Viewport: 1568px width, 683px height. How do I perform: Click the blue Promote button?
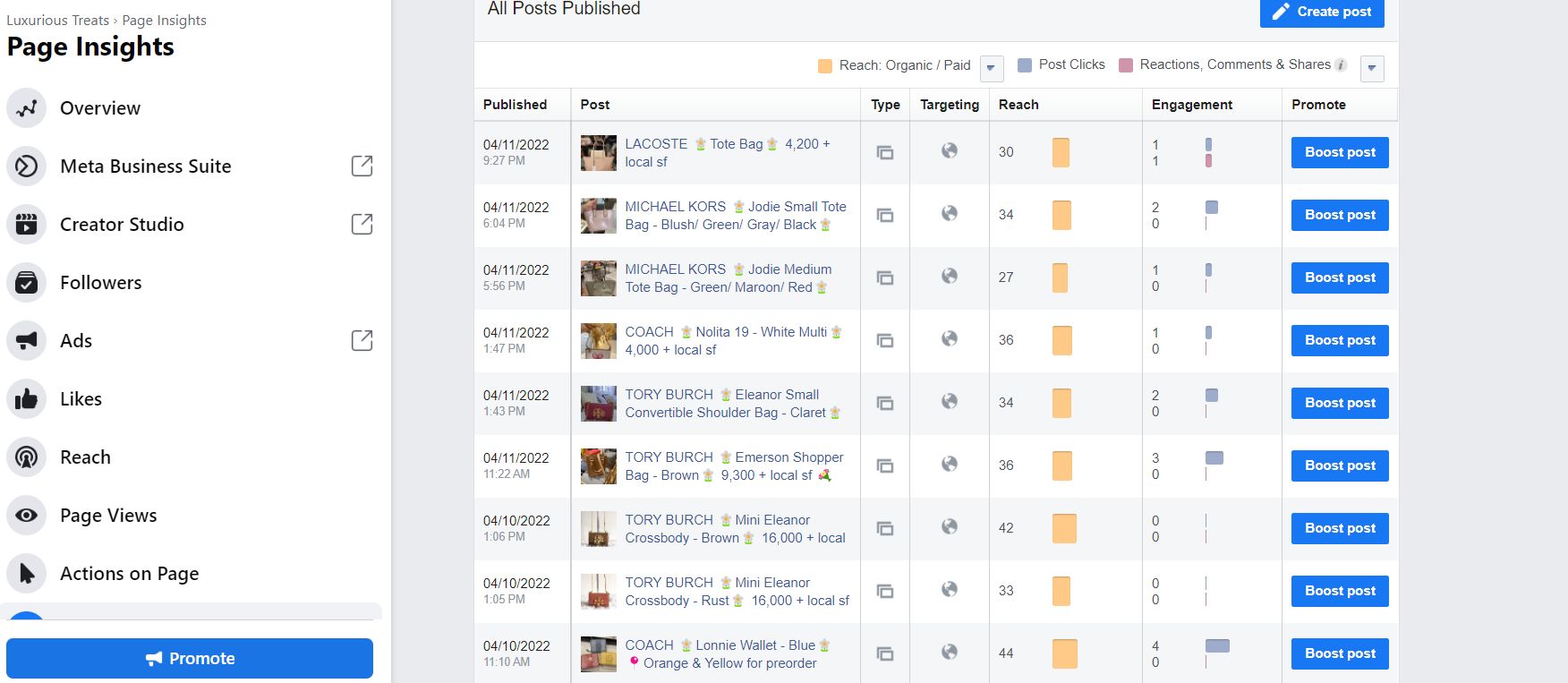click(190, 659)
